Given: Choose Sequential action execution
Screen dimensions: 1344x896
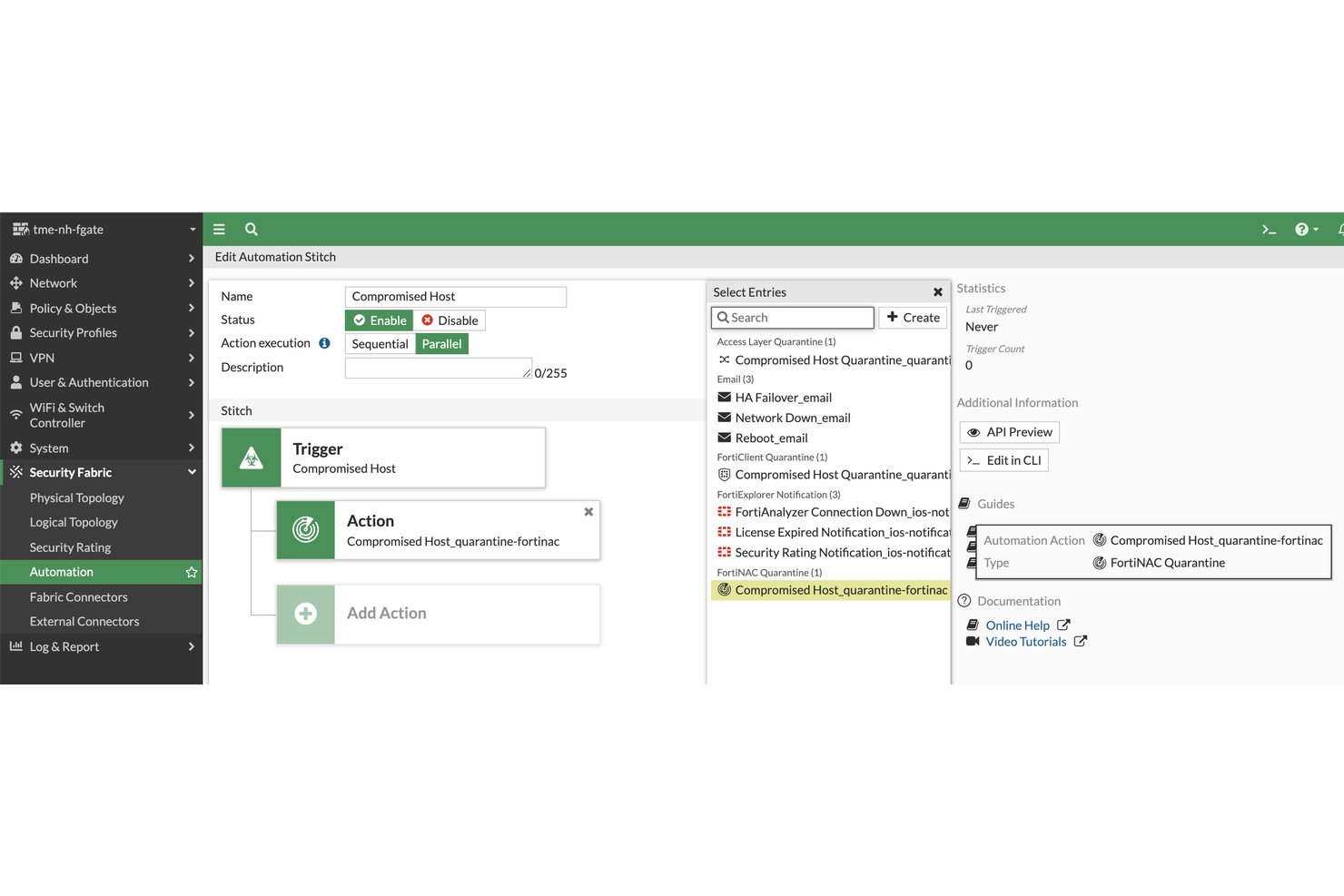Looking at the screenshot, I should [x=380, y=344].
